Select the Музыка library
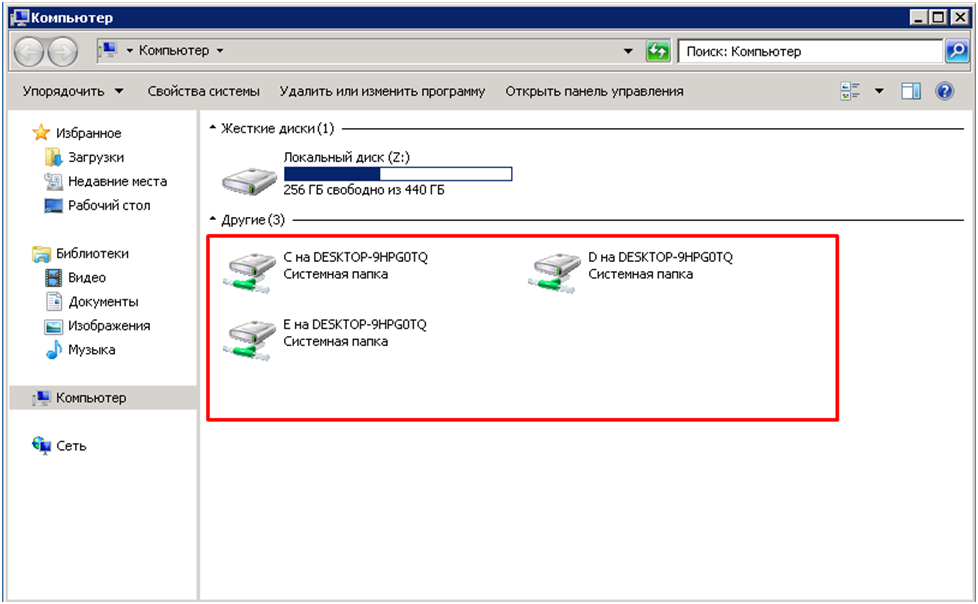Viewport: 978px width, 604px height. pos(92,350)
